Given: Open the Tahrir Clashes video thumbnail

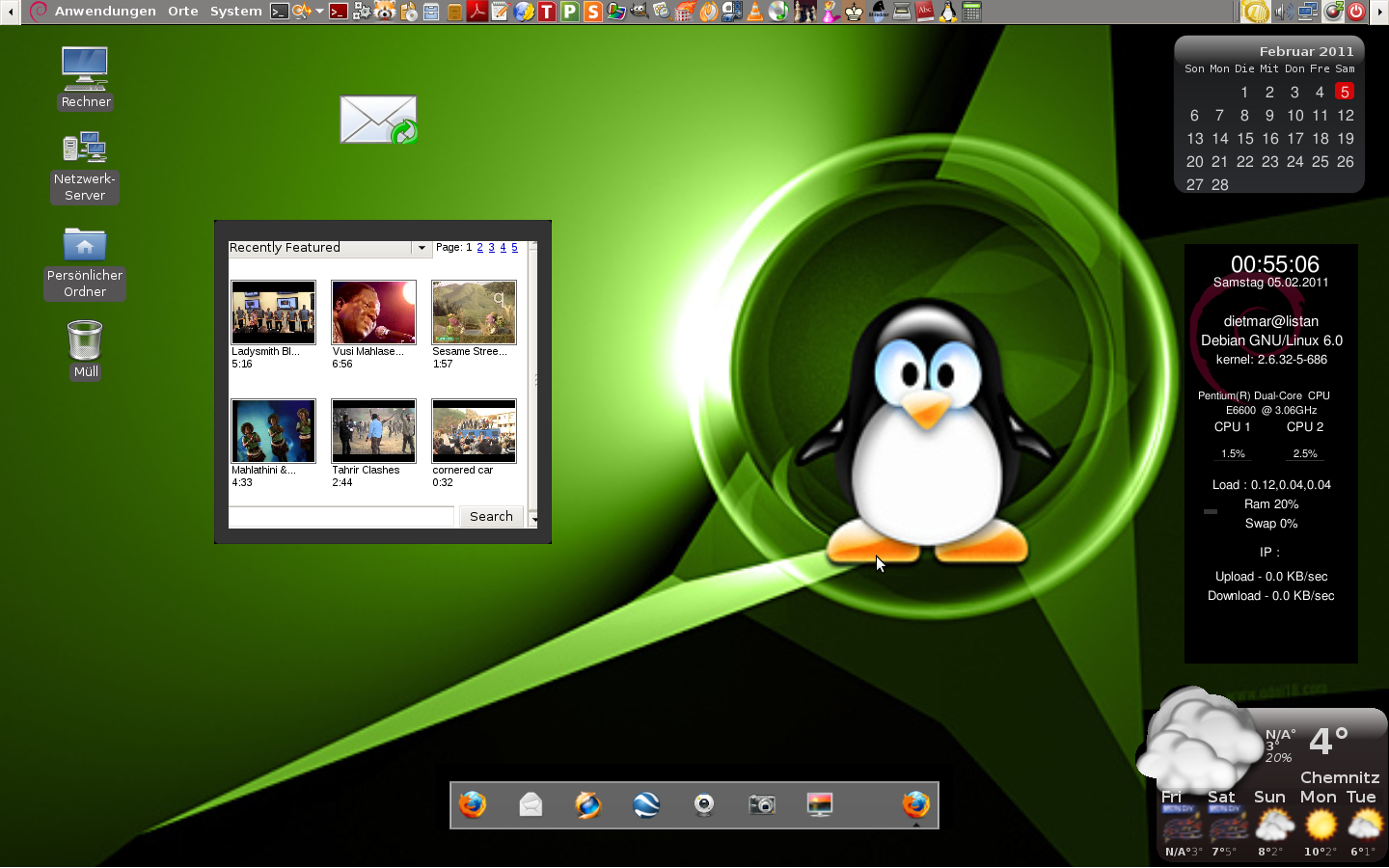Looking at the screenshot, I should (374, 431).
